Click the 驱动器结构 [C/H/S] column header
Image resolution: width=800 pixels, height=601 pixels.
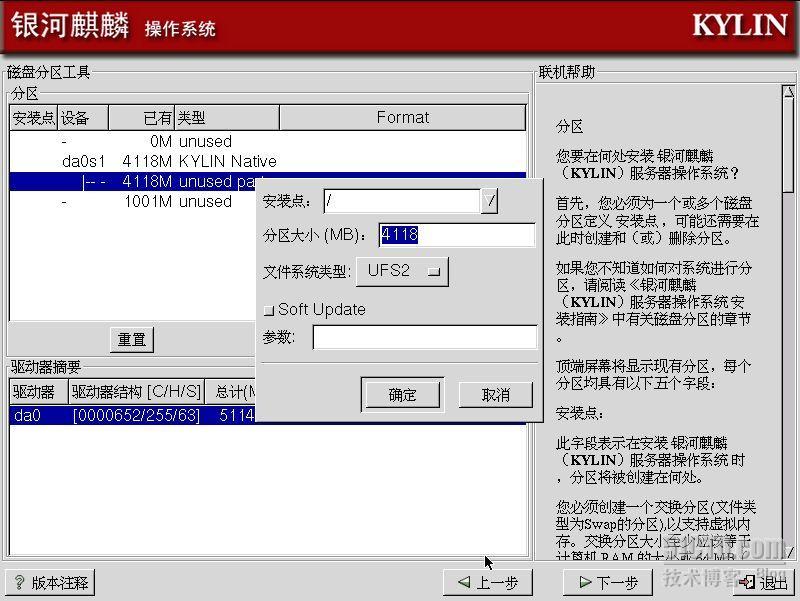(x=136, y=392)
